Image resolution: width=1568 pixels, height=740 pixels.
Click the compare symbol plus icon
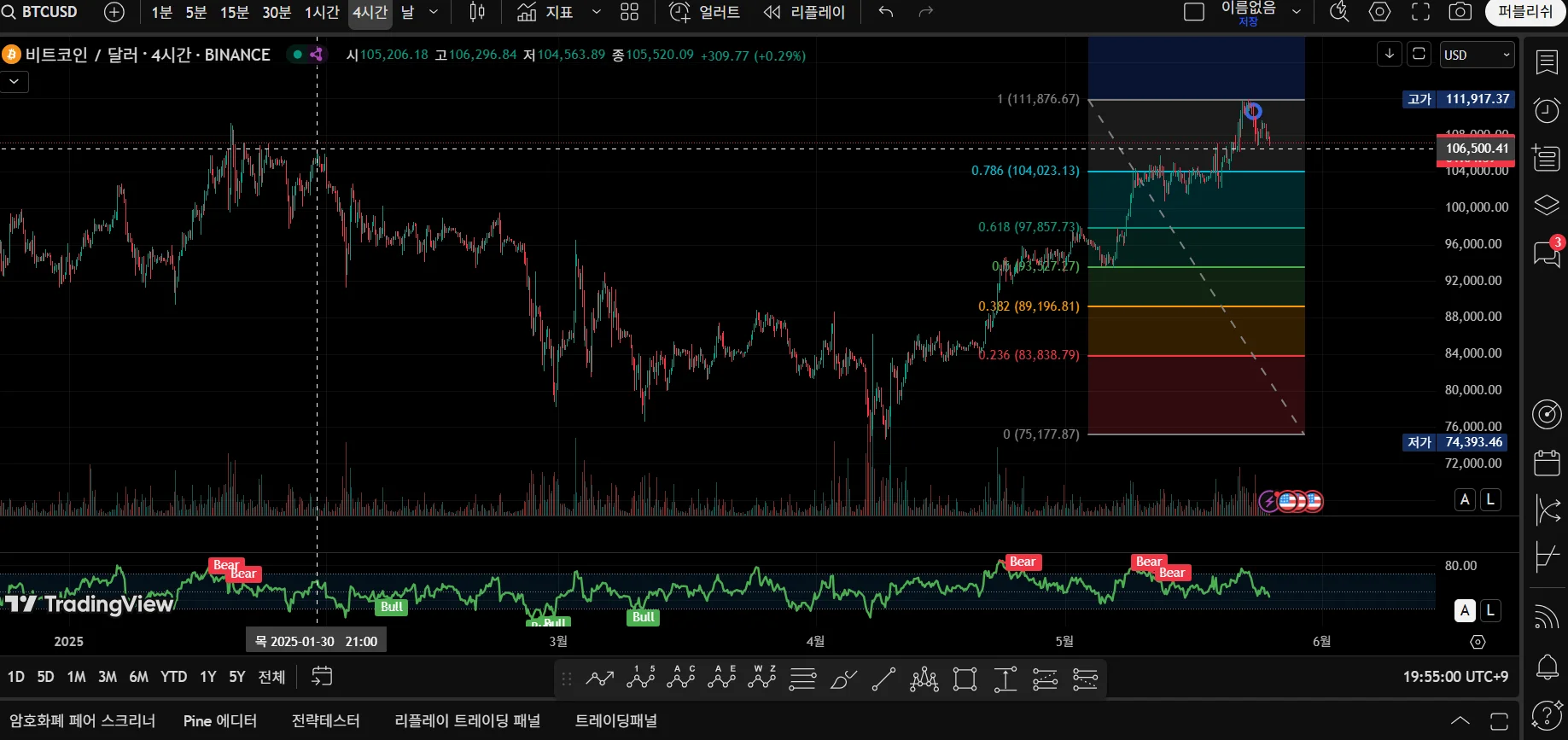point(114,12)
